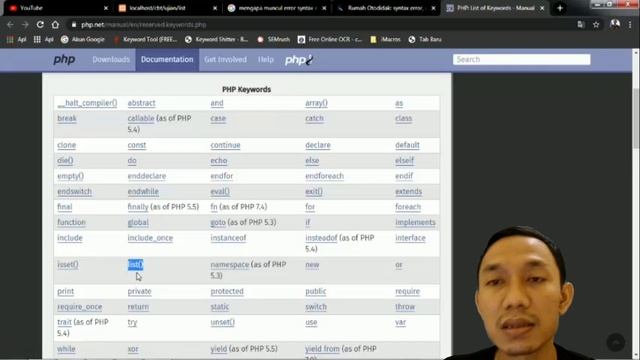The height and width of the screenshot is (360, 640).
Task: Open the iMacros bookmark folder
Action: [x=385, y=40]
